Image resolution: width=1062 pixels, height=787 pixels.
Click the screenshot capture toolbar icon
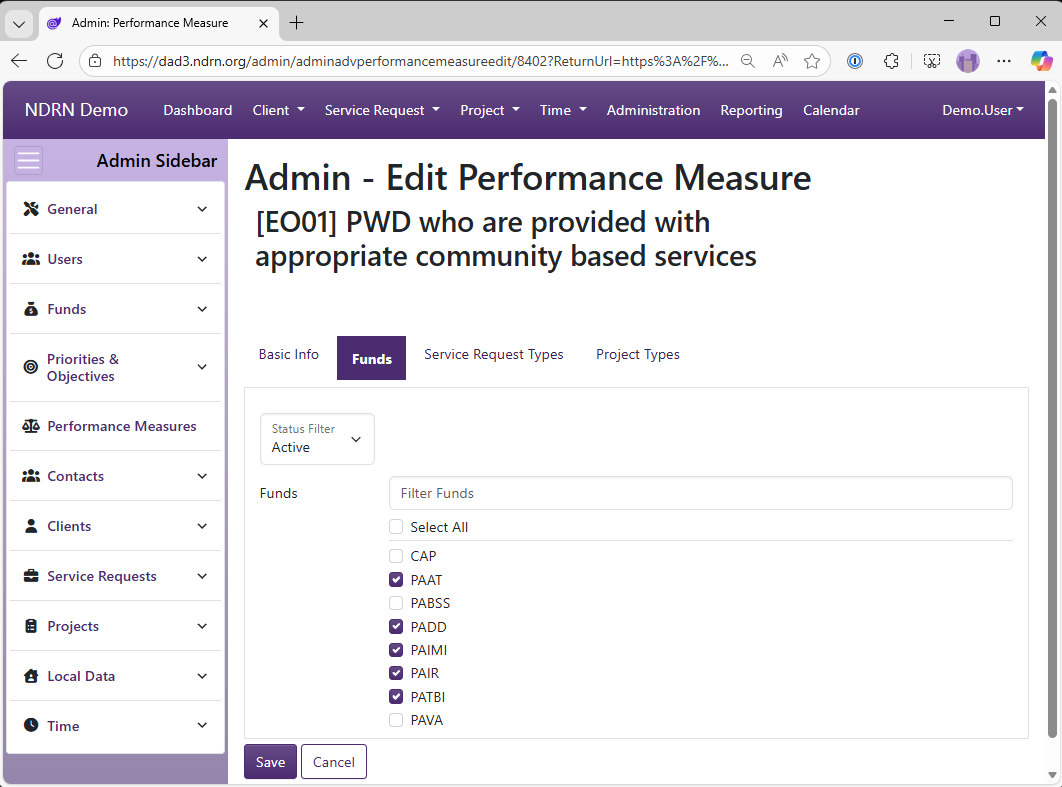coord(932,61)
